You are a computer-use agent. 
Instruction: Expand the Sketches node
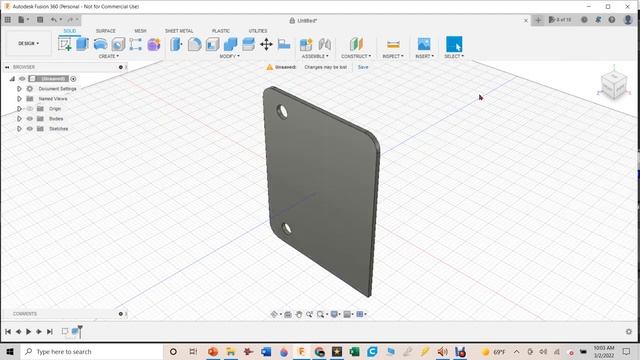[x=19, y=129]
